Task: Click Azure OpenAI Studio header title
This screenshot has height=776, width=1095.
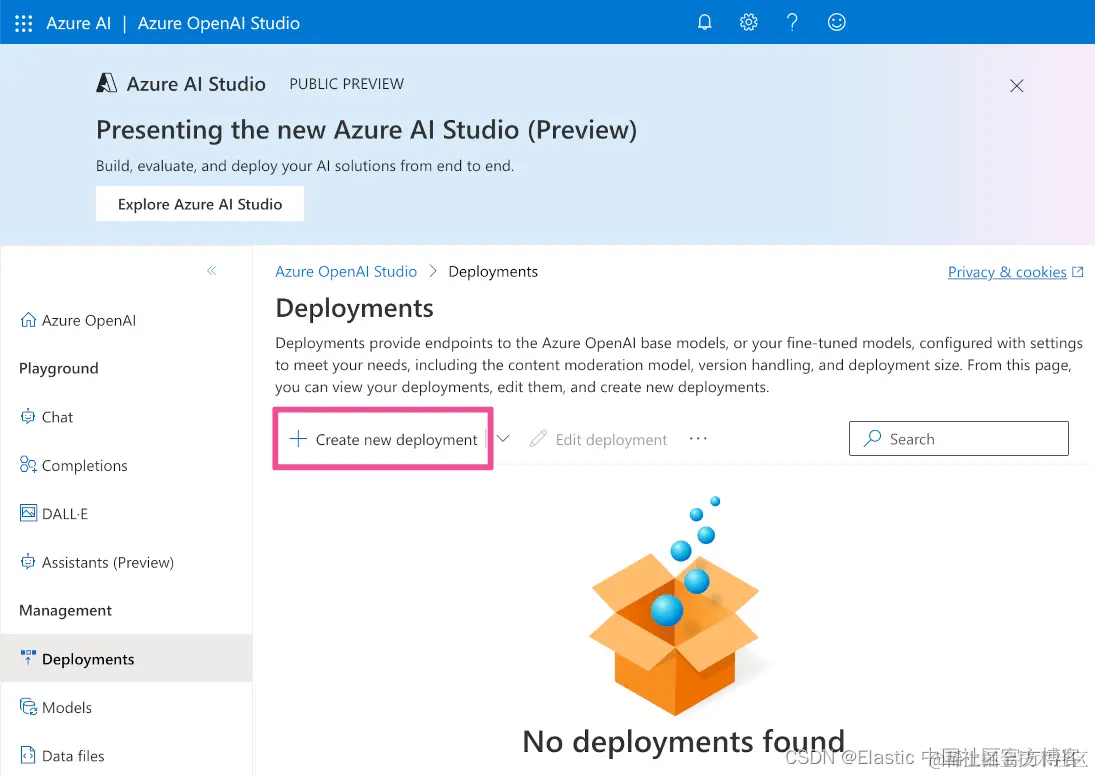Action: coord(219,23)
